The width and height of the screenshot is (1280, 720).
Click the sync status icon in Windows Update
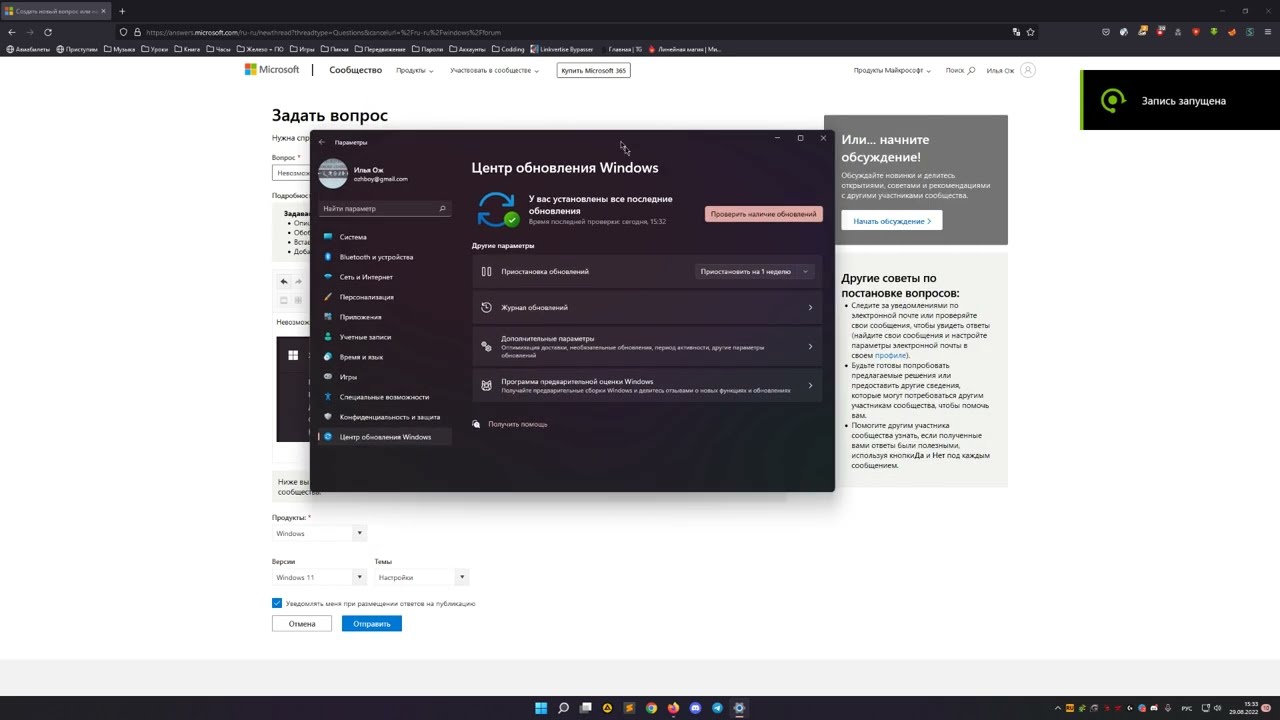click(x=497, y=210)
